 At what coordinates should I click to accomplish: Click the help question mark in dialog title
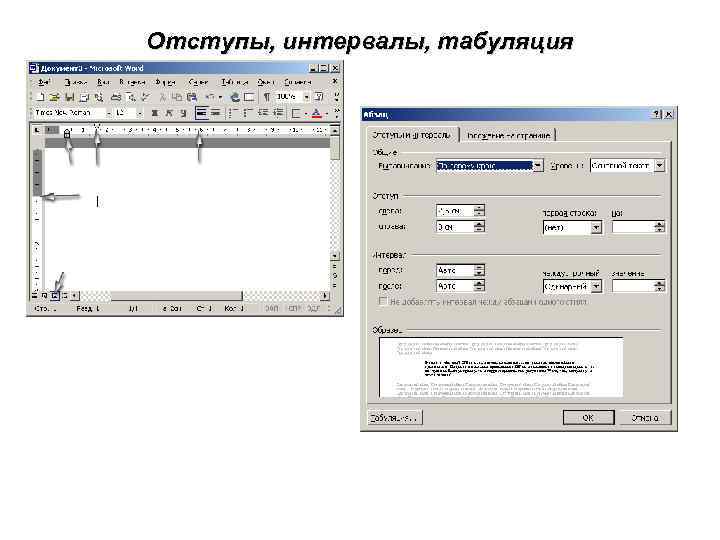(657, 114)
